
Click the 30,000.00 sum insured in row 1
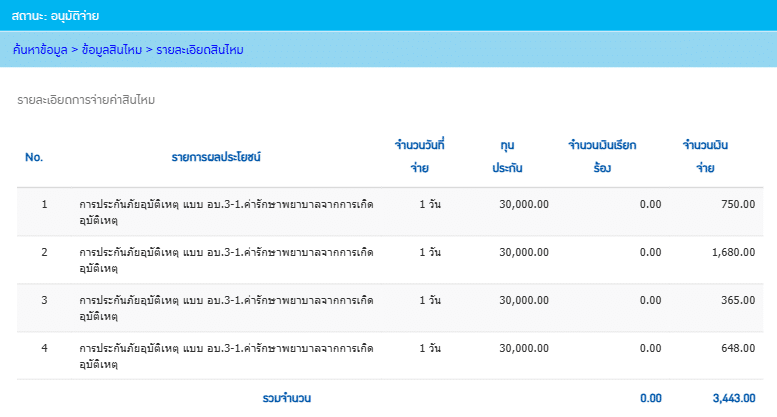click(524, 204)
